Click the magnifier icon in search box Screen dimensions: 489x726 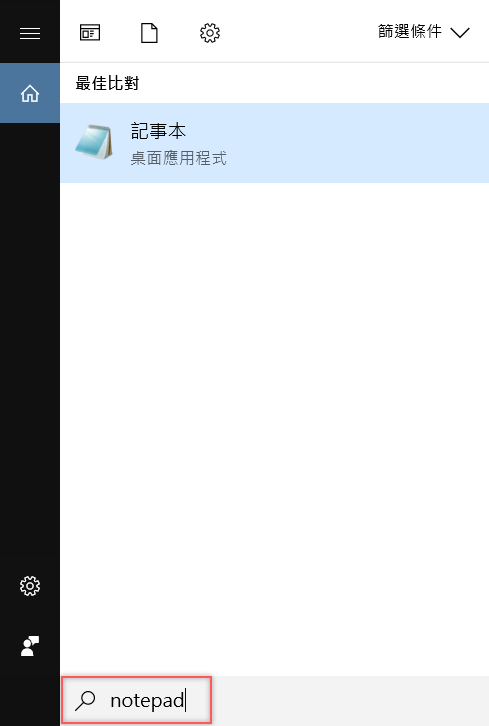[85, 700]
